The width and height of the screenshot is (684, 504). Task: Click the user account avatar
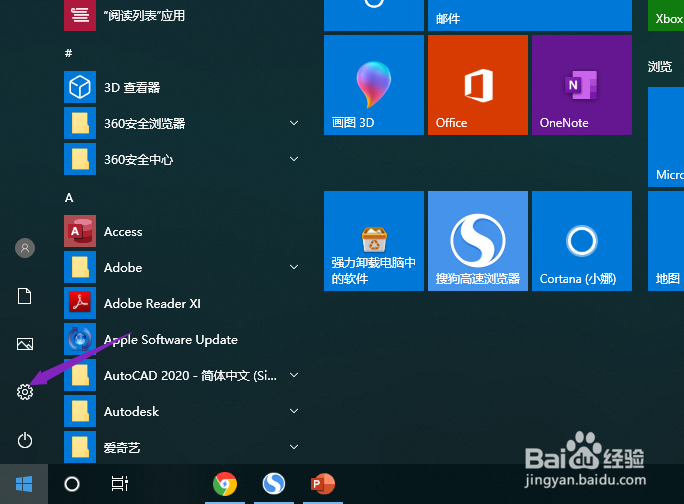pyautogui.click(x=25, y=248)
